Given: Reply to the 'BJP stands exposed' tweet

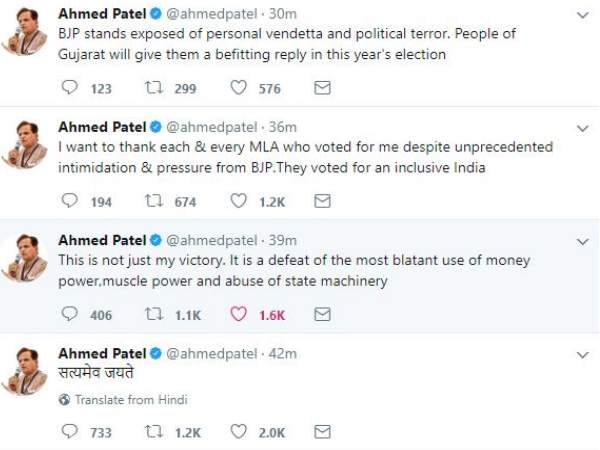Looking at the screenshot, I should click(69, 88).
